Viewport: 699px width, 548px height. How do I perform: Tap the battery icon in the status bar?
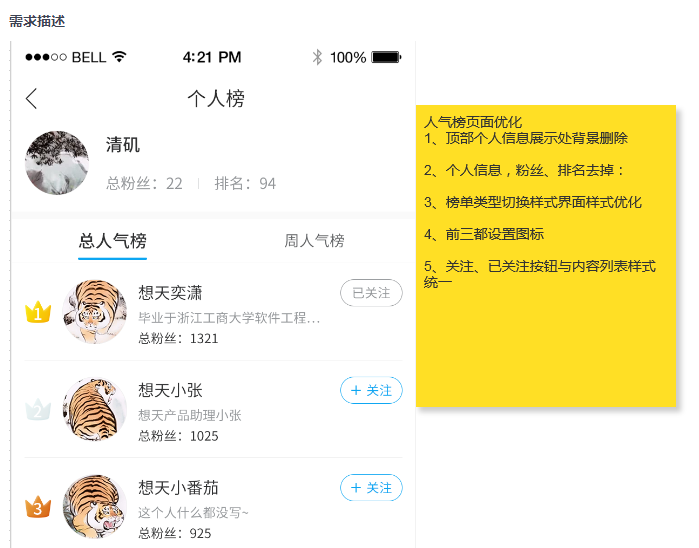[386, 57]
